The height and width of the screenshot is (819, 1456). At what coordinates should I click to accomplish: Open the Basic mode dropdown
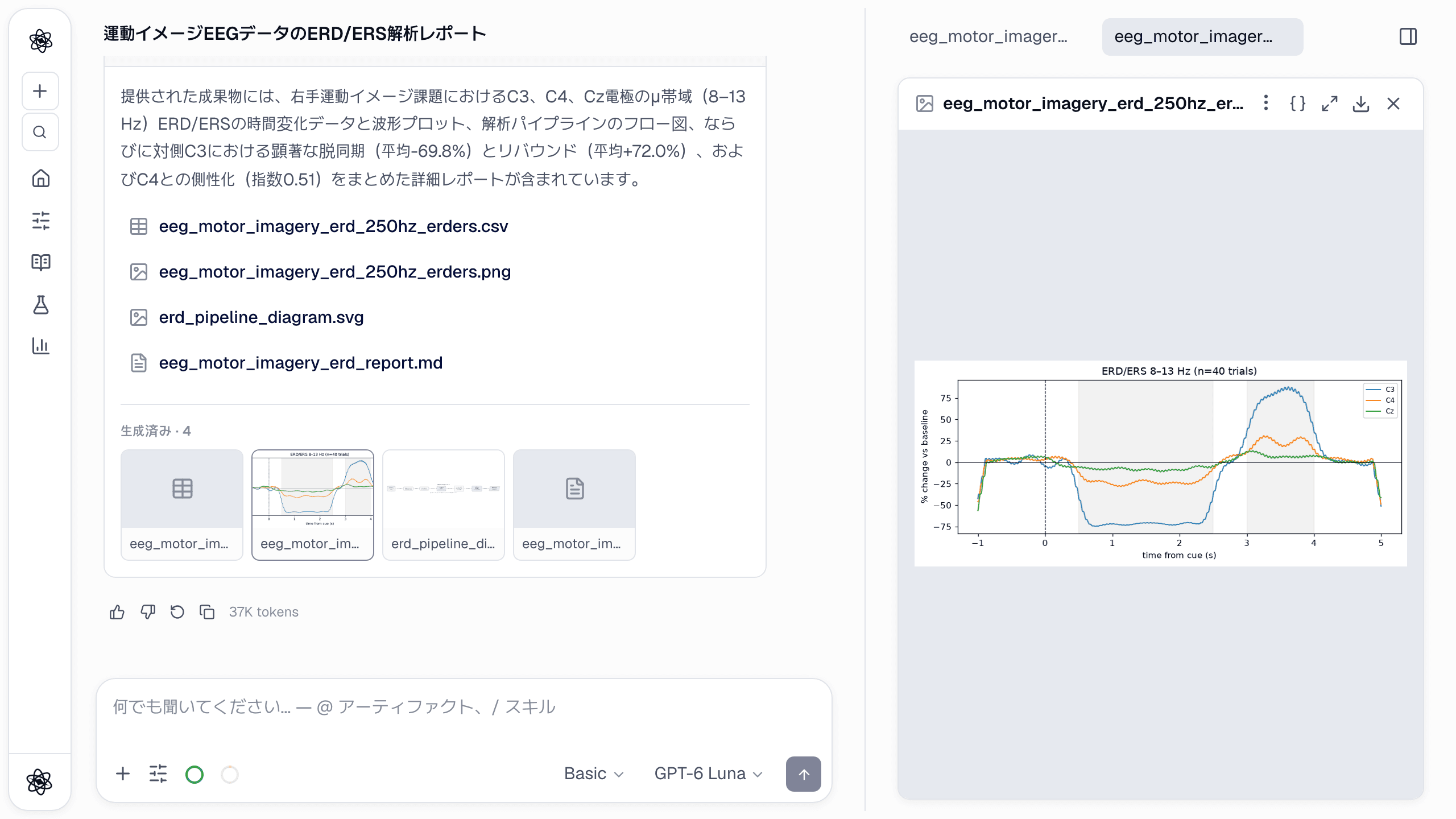click(x=594, y=773)
